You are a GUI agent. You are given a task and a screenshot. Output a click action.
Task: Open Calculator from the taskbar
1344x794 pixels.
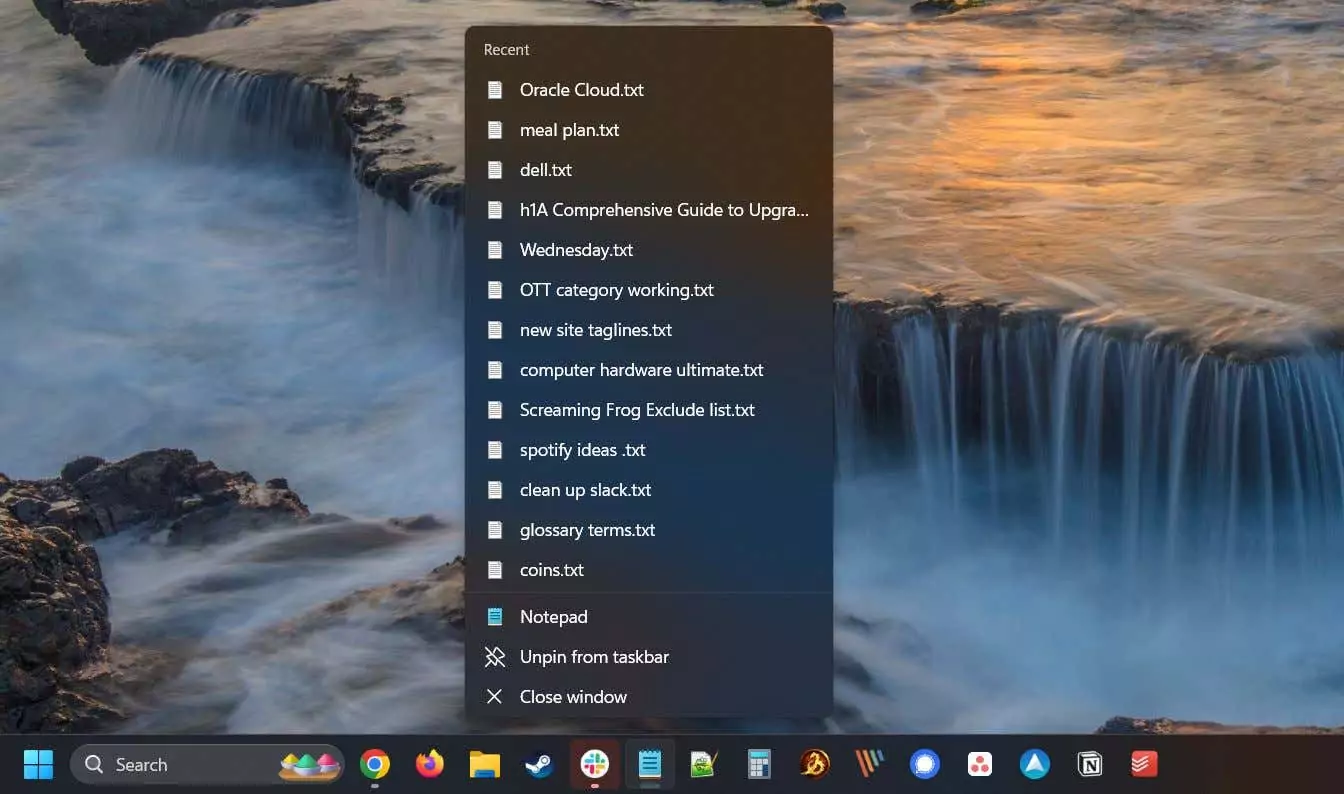click(759, 765)
